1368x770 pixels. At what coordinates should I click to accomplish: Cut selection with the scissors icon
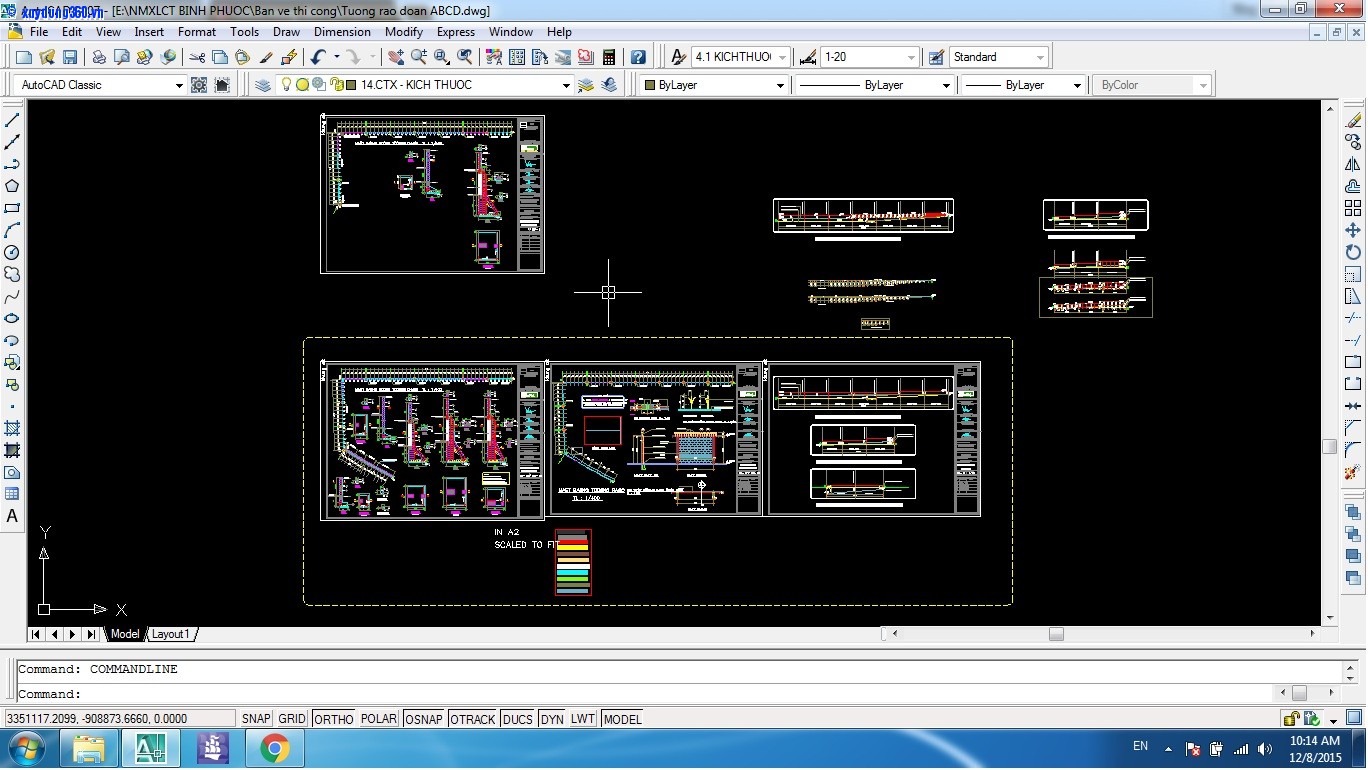pyautogui.click(x=197, y=57)
